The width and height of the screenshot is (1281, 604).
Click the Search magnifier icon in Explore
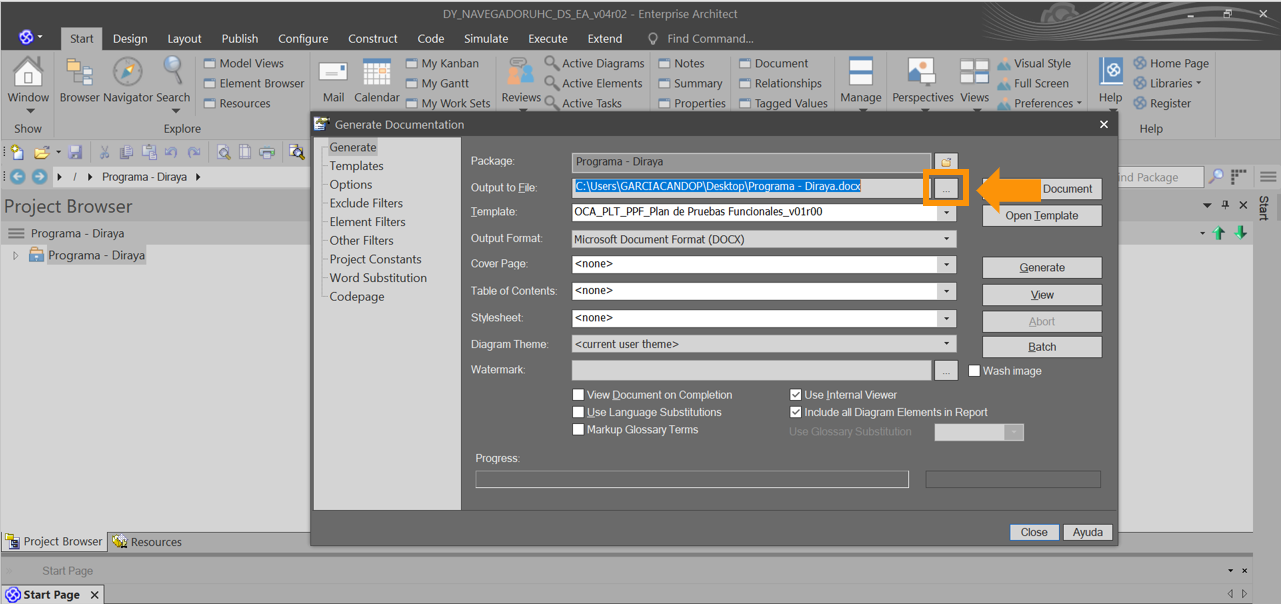tap(173, 72)
